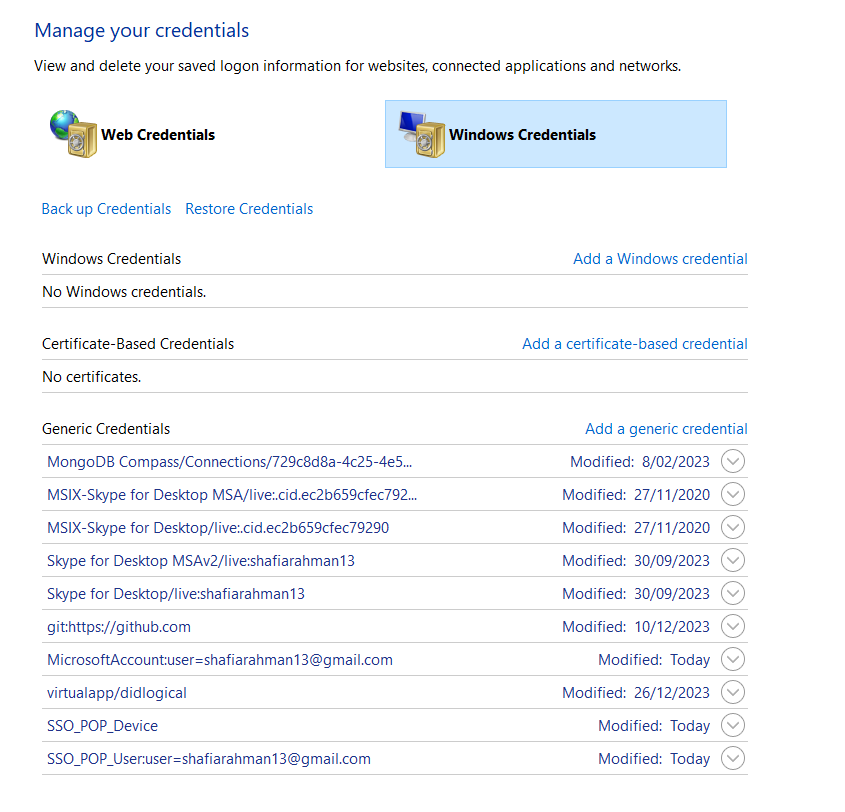Screen dimensions: 845x812
Task: Expand the MicrosoftAccount credential chevron
Action: 733,659
